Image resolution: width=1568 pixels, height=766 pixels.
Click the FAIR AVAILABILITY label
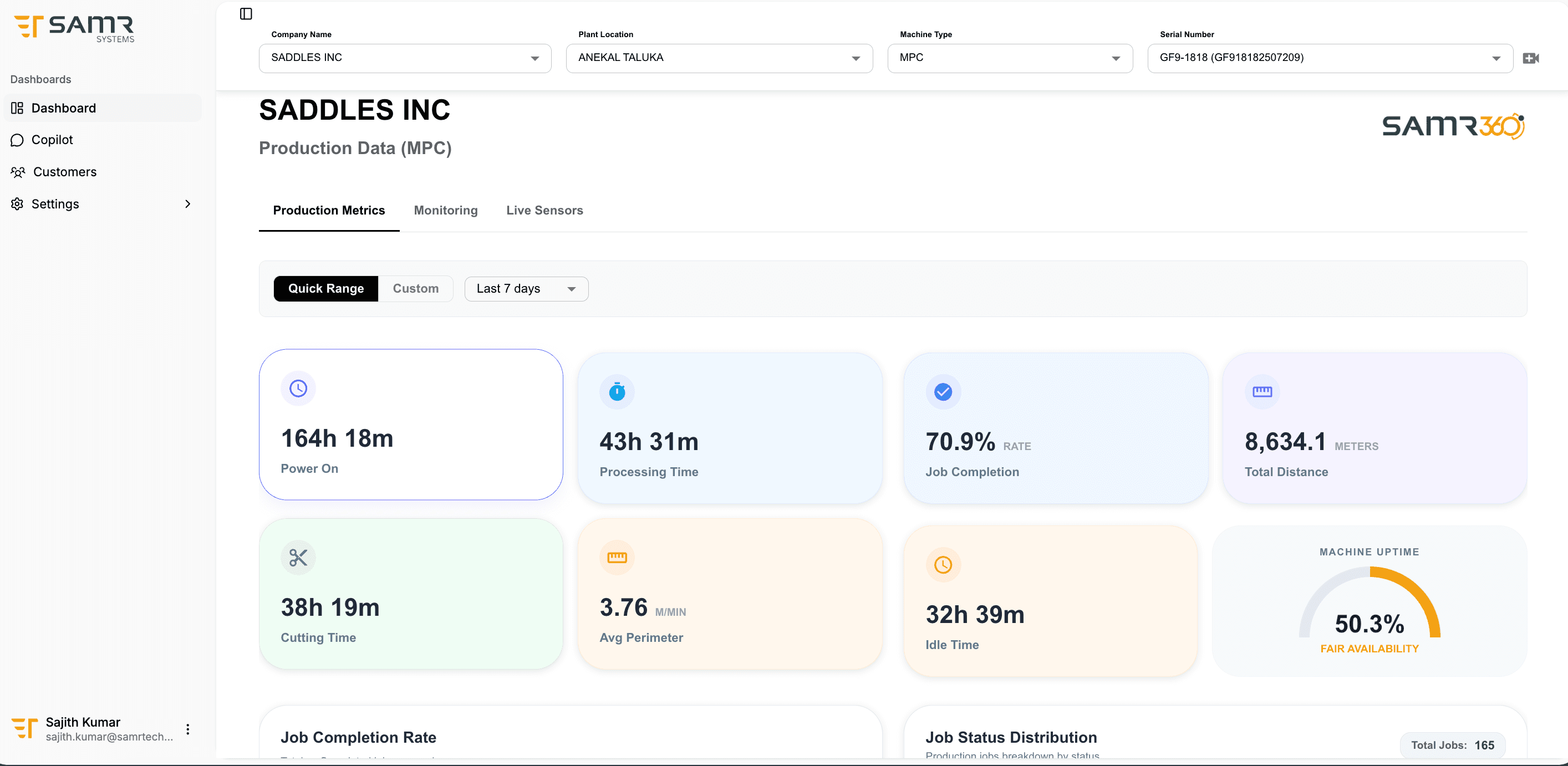coord(1370,648)
